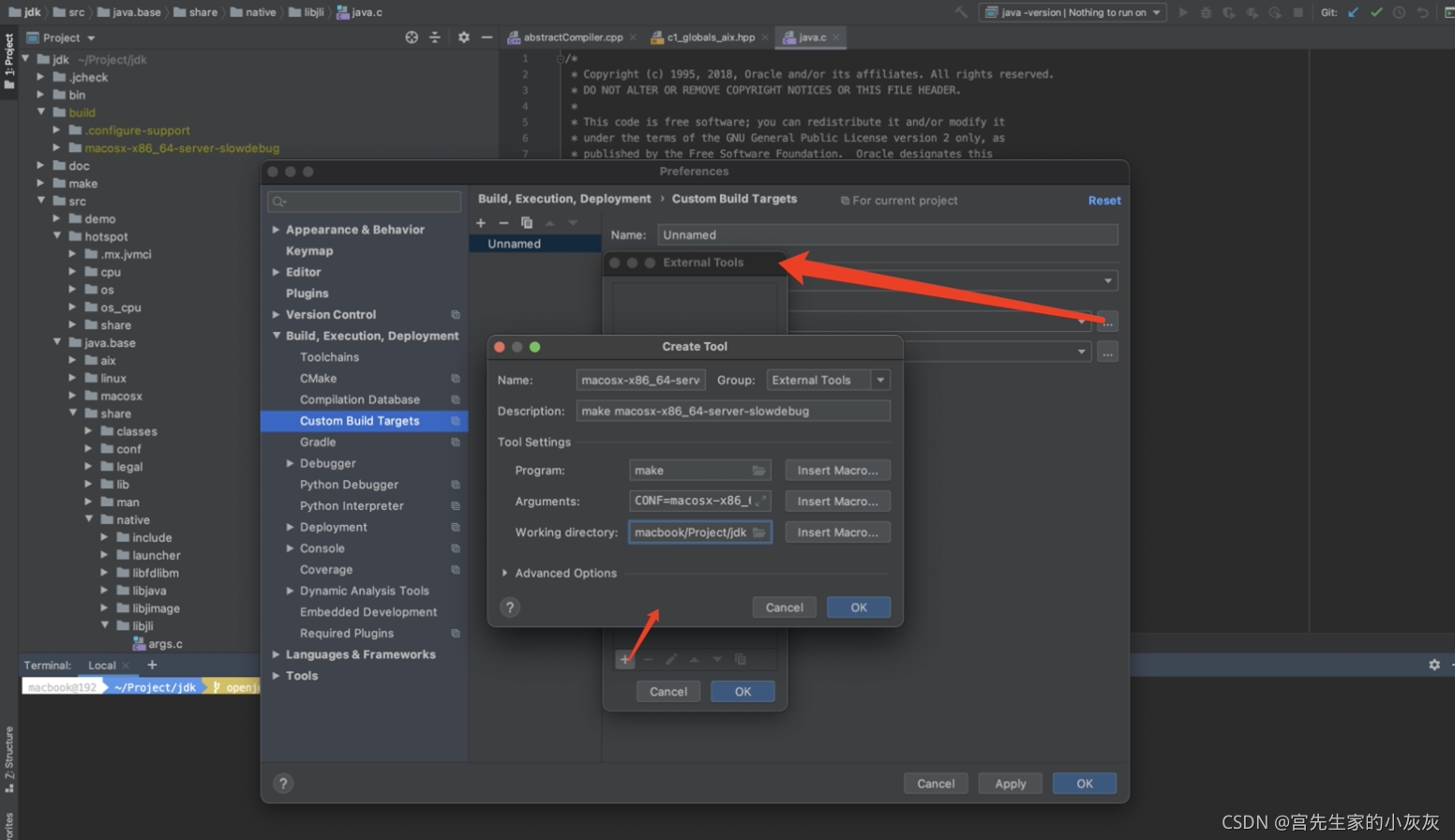Open the Z: Structure tool window tab
Image resolution: width=1455 pixels, height=840 pixels.
(9, 759)
